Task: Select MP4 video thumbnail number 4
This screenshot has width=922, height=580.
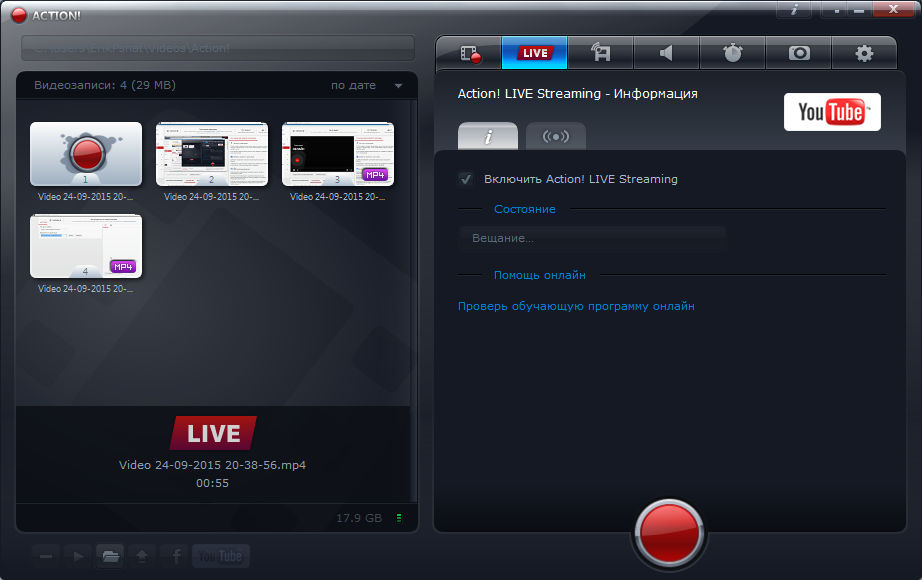Action: 86,246
